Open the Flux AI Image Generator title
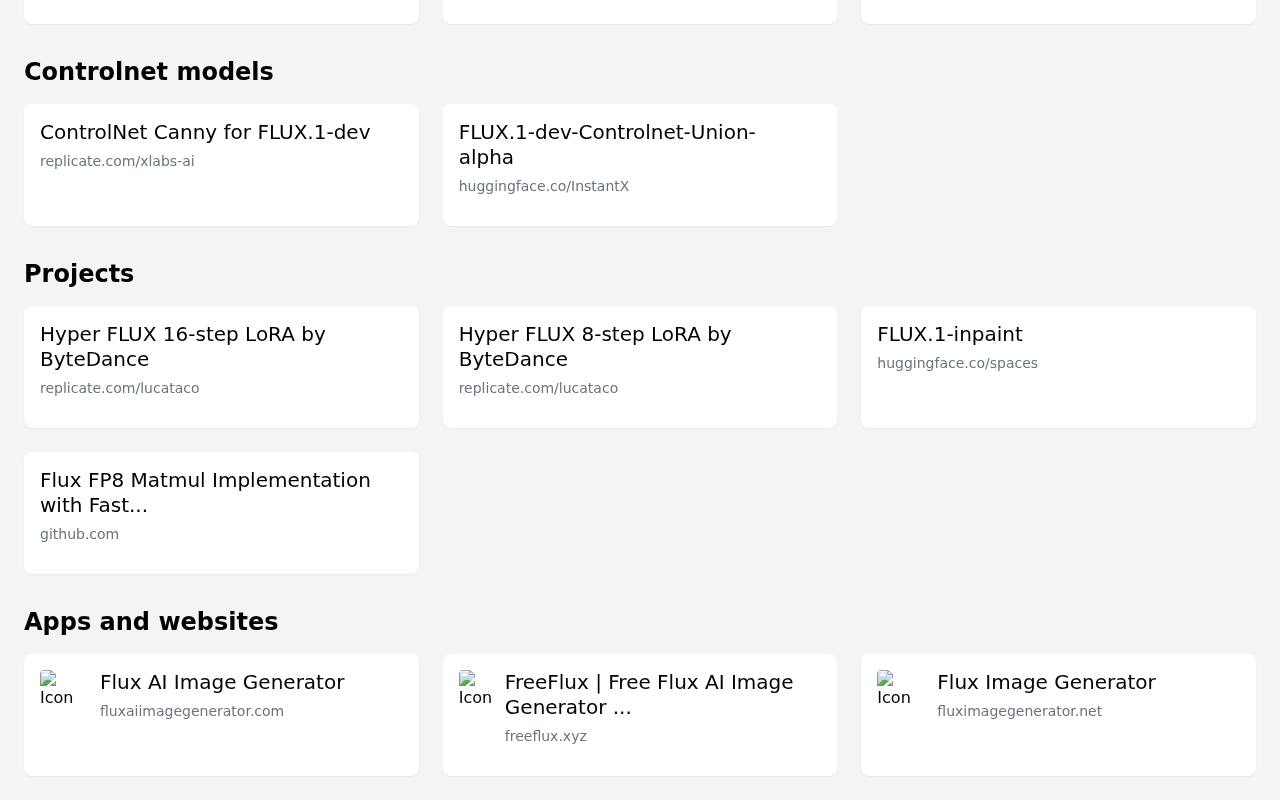1280x800 pixels. pos(222,682)
